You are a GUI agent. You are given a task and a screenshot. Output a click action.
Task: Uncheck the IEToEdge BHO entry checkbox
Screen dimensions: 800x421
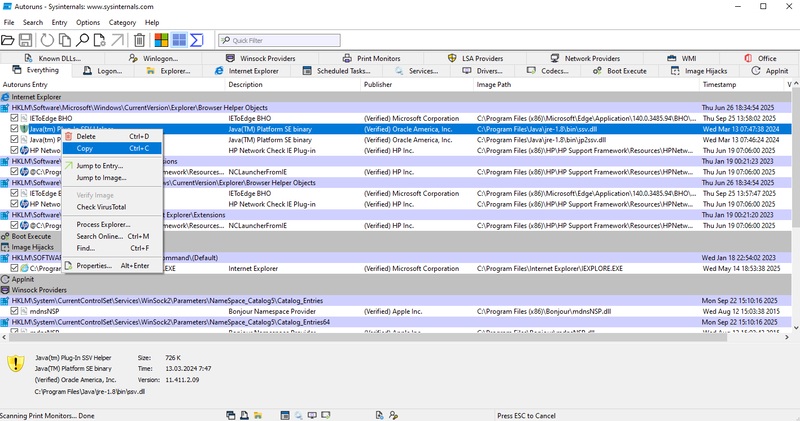point(14,118)
